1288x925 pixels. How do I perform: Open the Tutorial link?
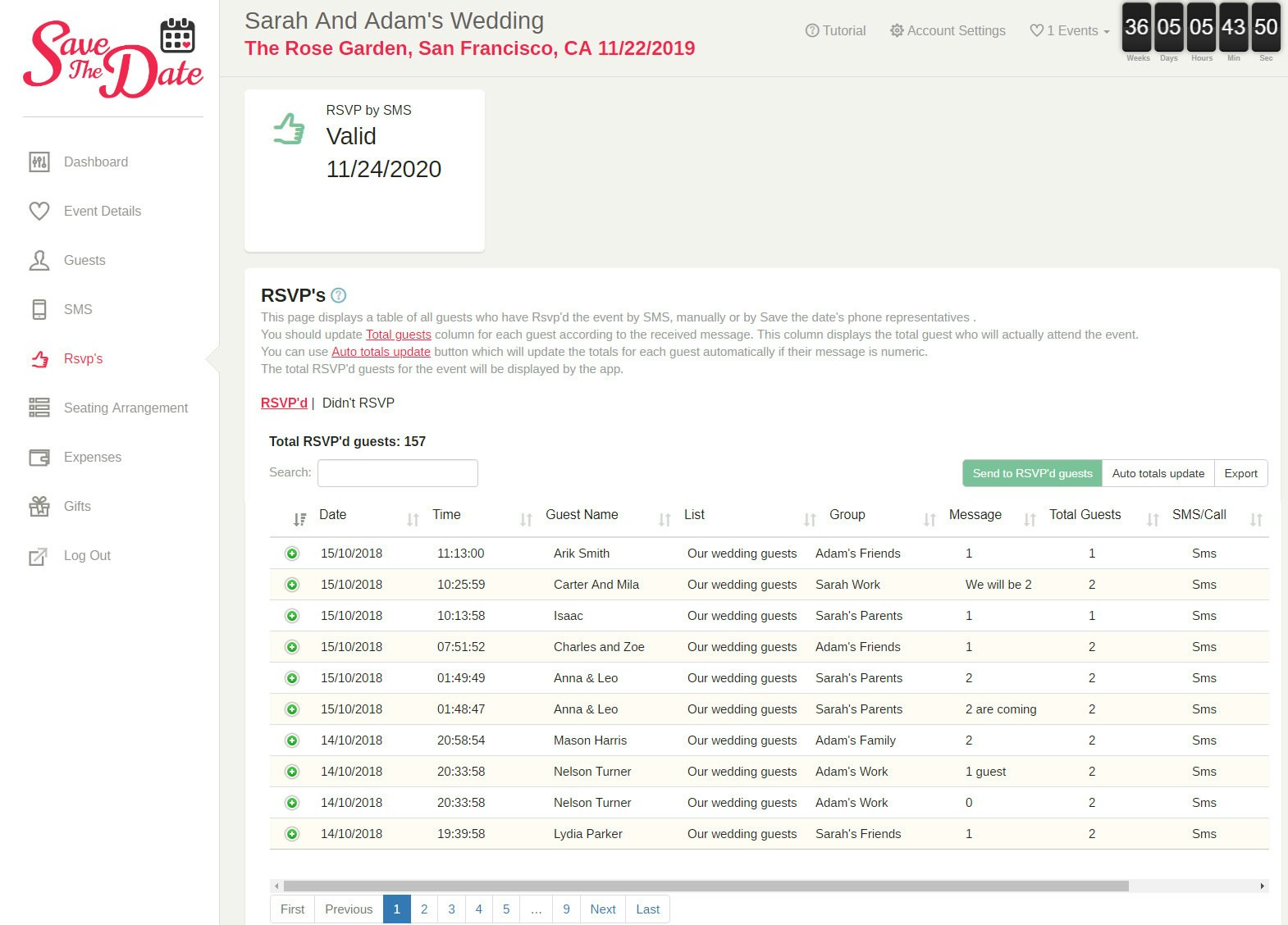coord(835,30)
